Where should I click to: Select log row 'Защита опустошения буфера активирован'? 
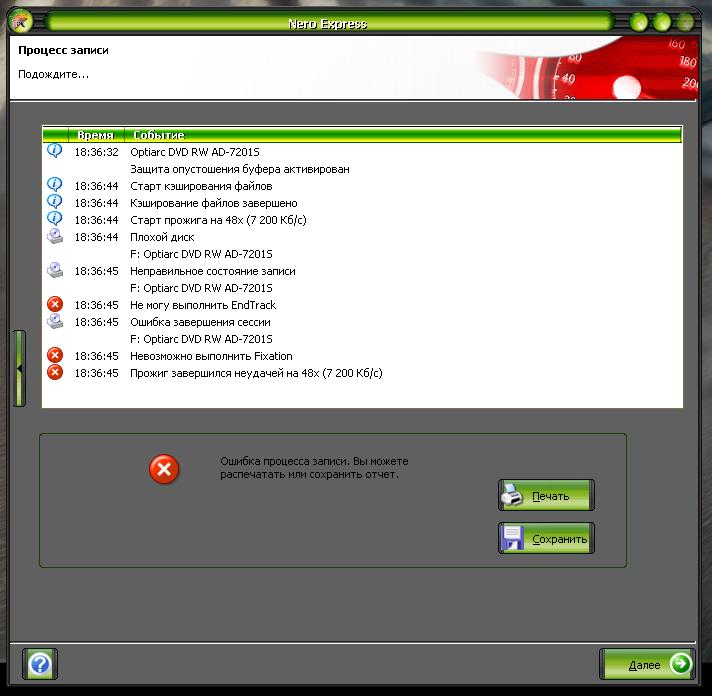pyautogui.click(x=362, y=169)
